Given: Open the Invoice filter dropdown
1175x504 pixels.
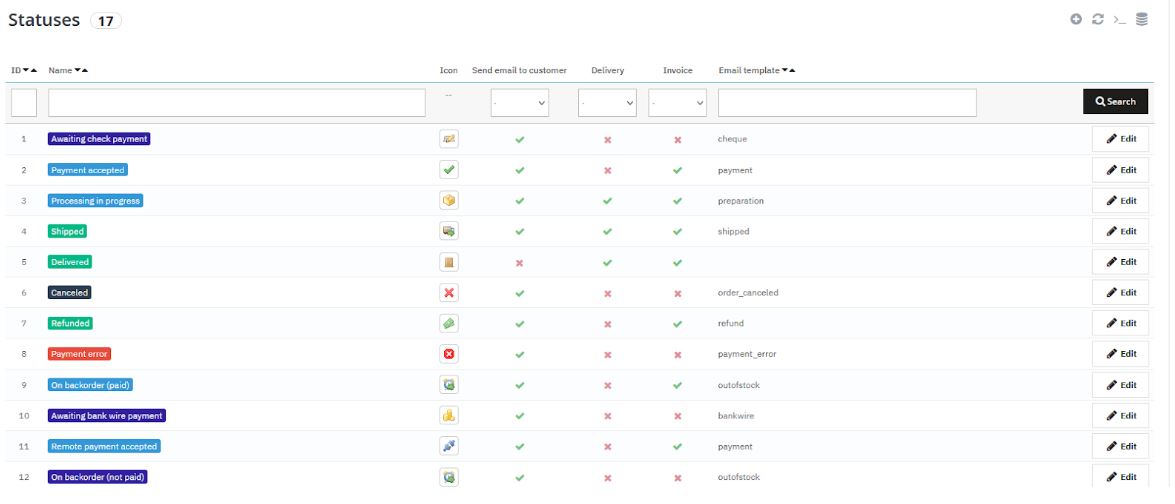Looking at the screenshot, I should pos(677,102).
